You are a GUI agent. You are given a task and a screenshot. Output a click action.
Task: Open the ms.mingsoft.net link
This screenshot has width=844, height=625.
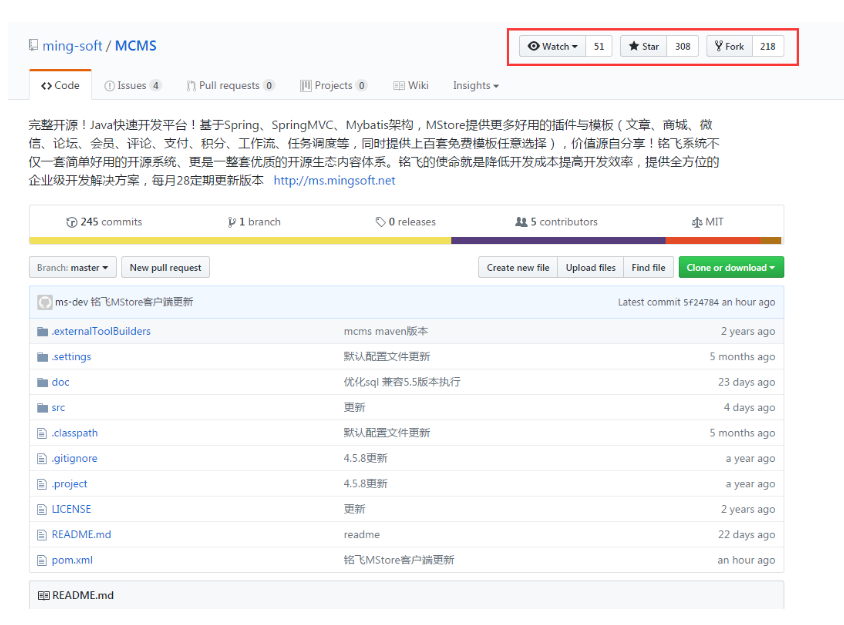click(334, 181)
